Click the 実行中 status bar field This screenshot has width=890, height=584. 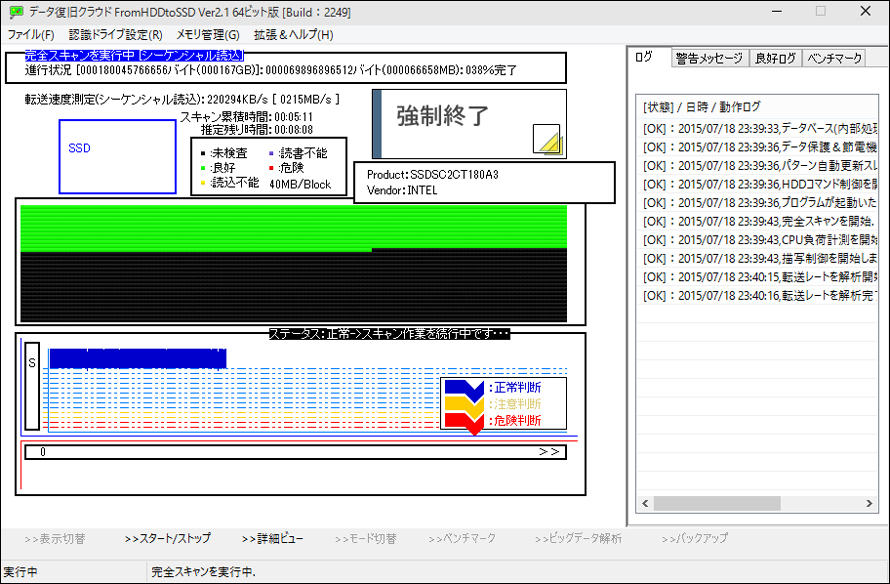coord(73,572)
